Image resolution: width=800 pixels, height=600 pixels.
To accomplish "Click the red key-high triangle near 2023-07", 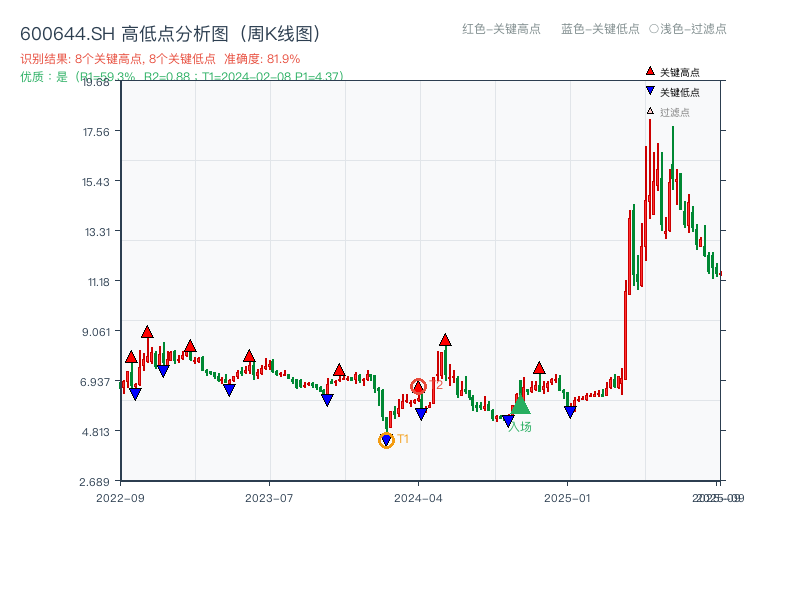I will [247, 356].
